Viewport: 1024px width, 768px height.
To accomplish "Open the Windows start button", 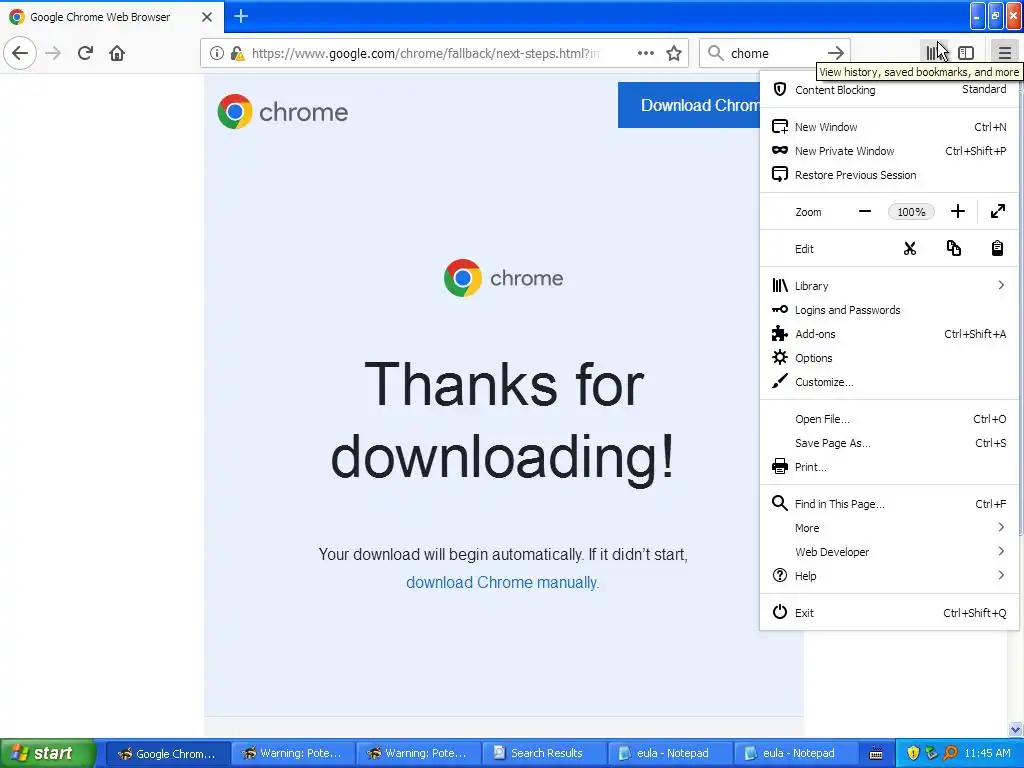I will 47,753.
